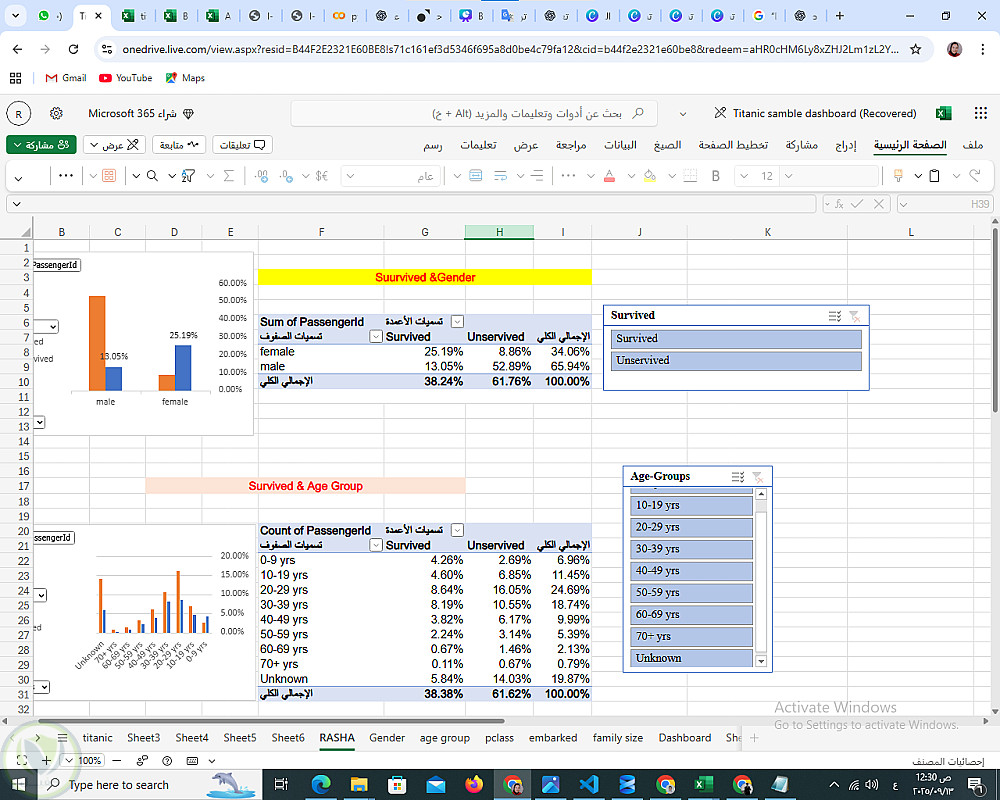Select the Survived slicer item
The width and height of the screenshot is (1000, 800).
coord(736,339)
